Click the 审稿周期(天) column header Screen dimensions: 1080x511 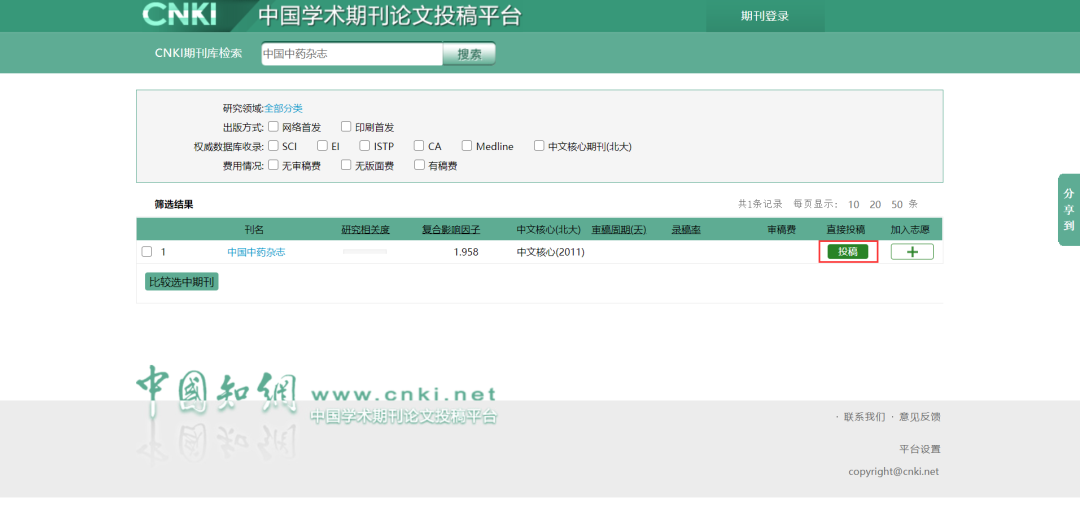click(x=619, y=229)
